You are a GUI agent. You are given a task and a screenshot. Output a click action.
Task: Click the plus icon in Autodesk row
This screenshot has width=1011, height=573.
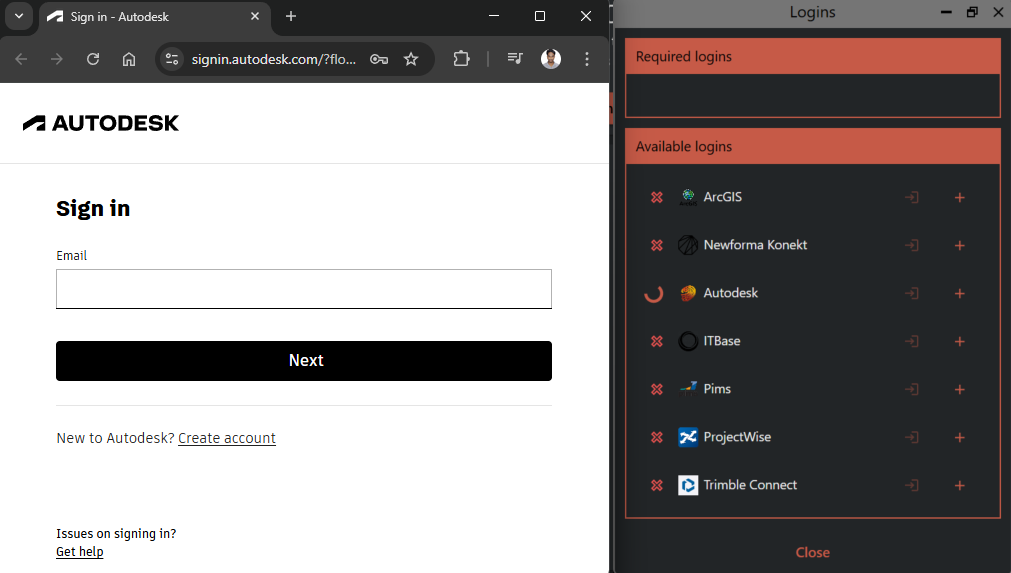click(959, 293)
